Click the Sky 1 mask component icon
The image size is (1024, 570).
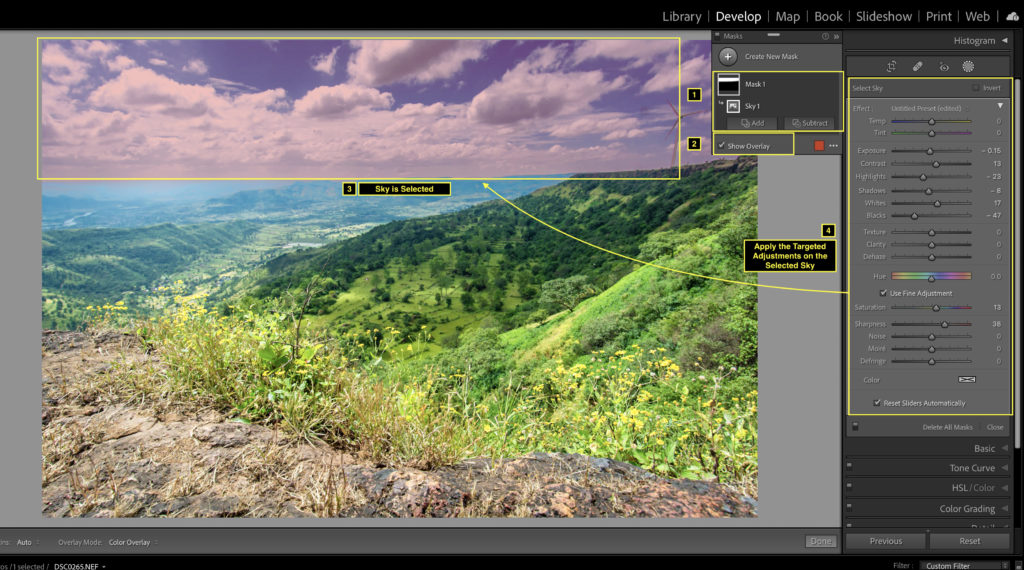733,106
